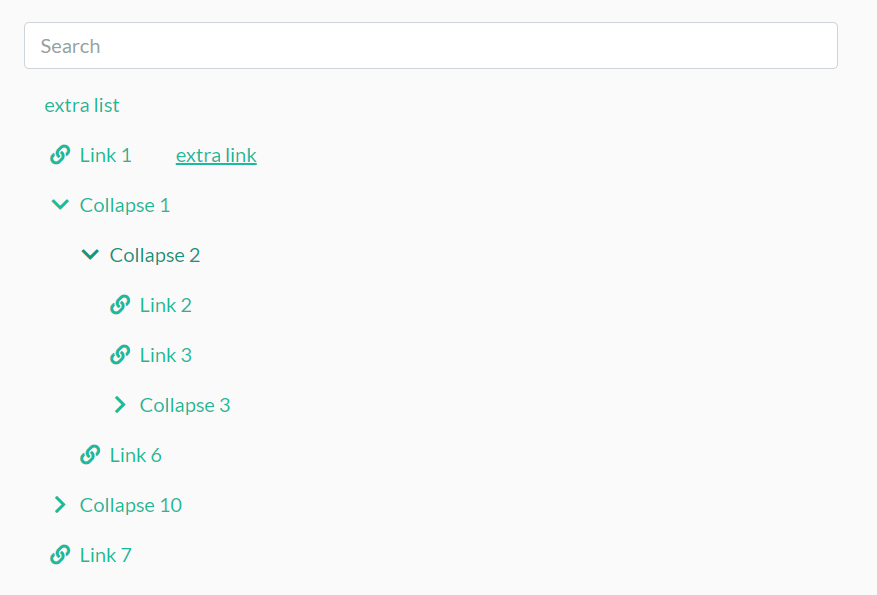
Task: Open Link 6
Action: pos(135,454)
